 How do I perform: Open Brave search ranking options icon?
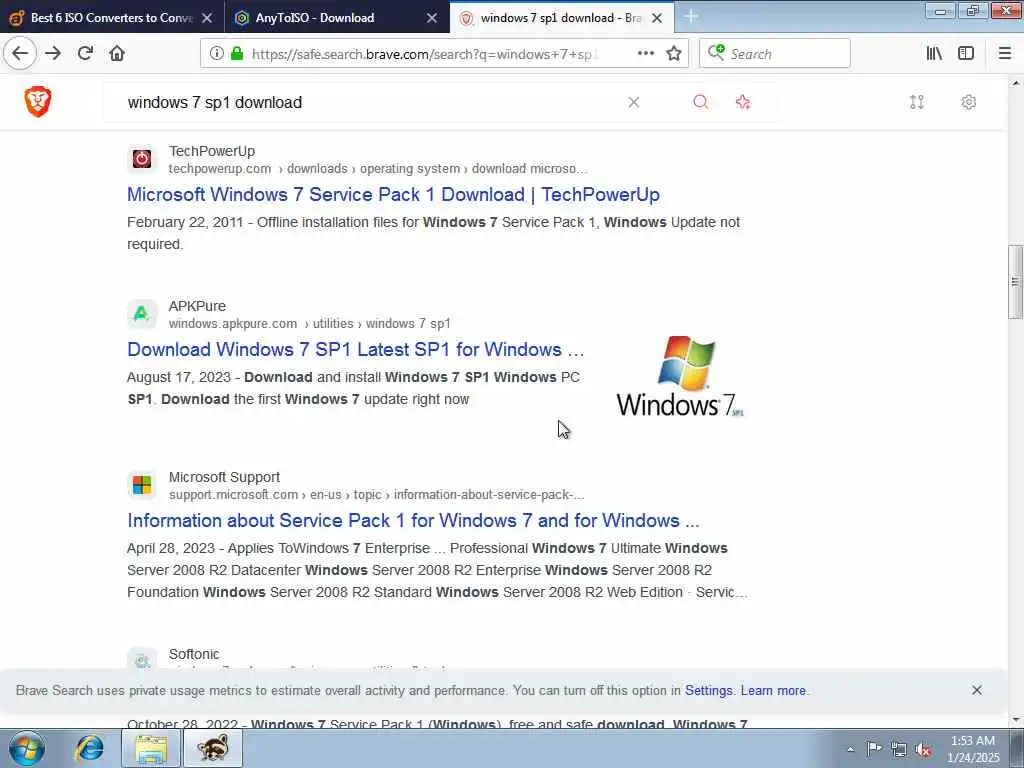917,102
